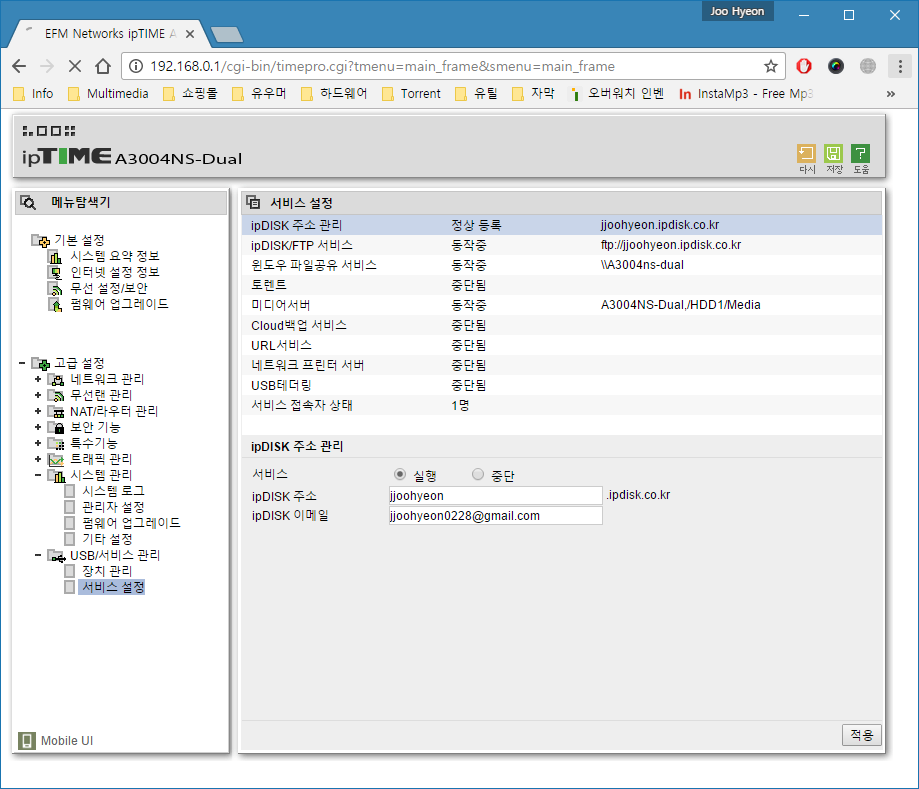Select the 중단 radio button
This screenshot has width=919, height=789.
[478, 474]
